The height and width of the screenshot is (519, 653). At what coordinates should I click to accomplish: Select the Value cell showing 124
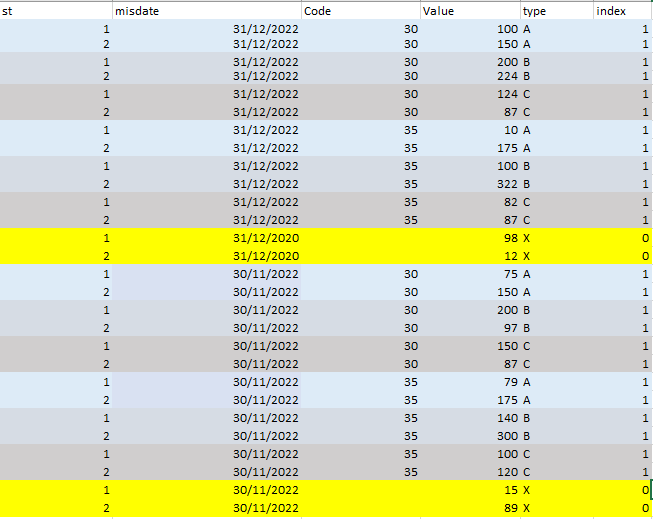coord(470,94)
